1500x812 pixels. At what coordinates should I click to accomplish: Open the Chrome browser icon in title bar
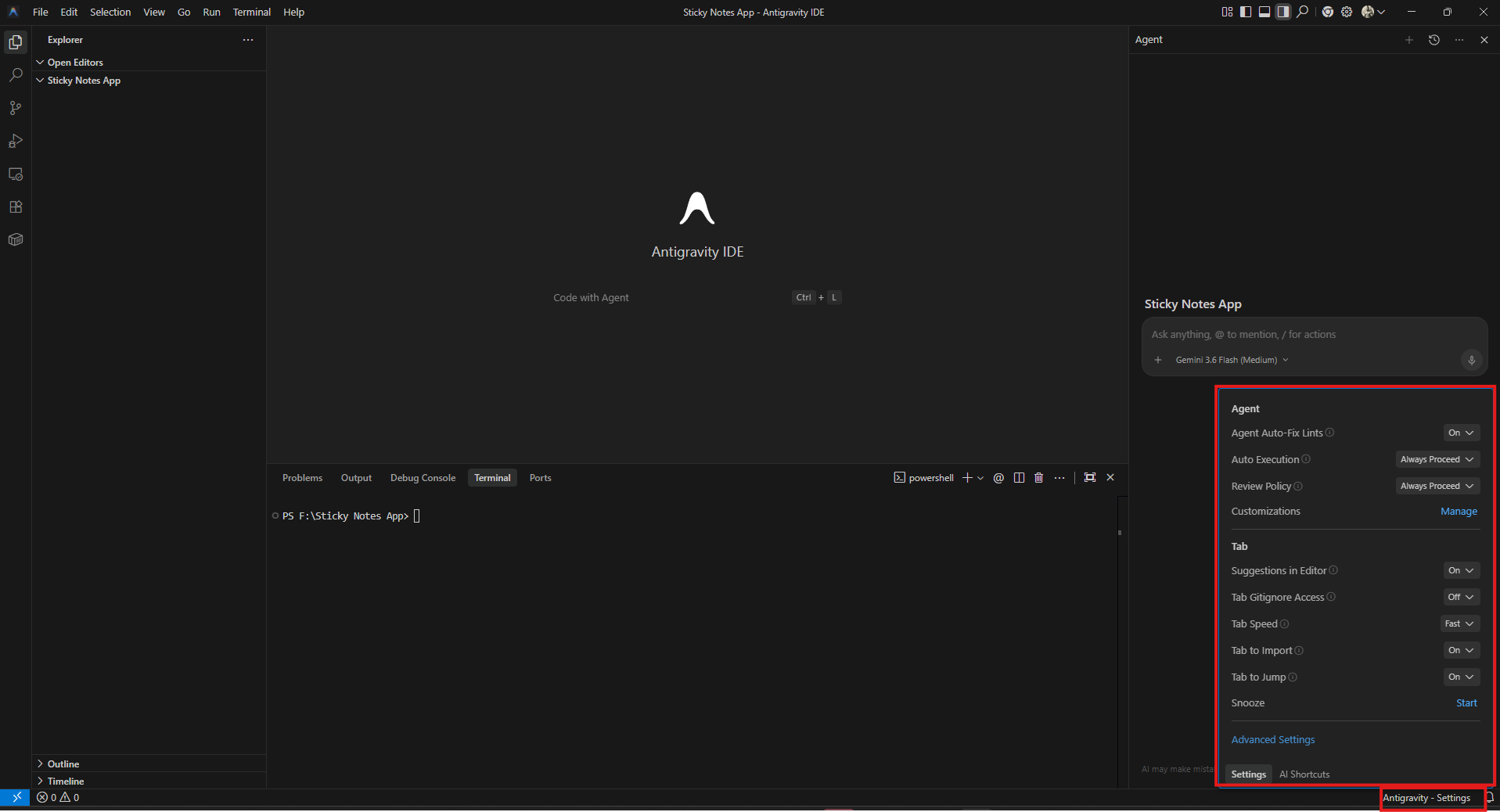click(1328, 12)
